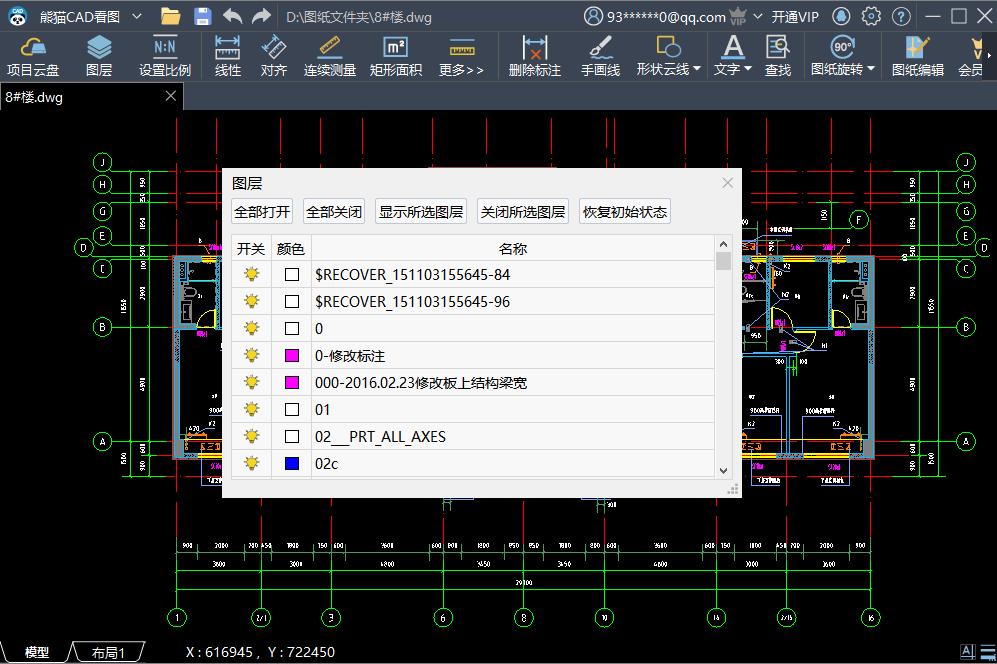This screenshot has height=664, width=997.
Task: Toggle visibility of layer 0-修改标注
Action: pyautogui.click(x=250, y=354)
